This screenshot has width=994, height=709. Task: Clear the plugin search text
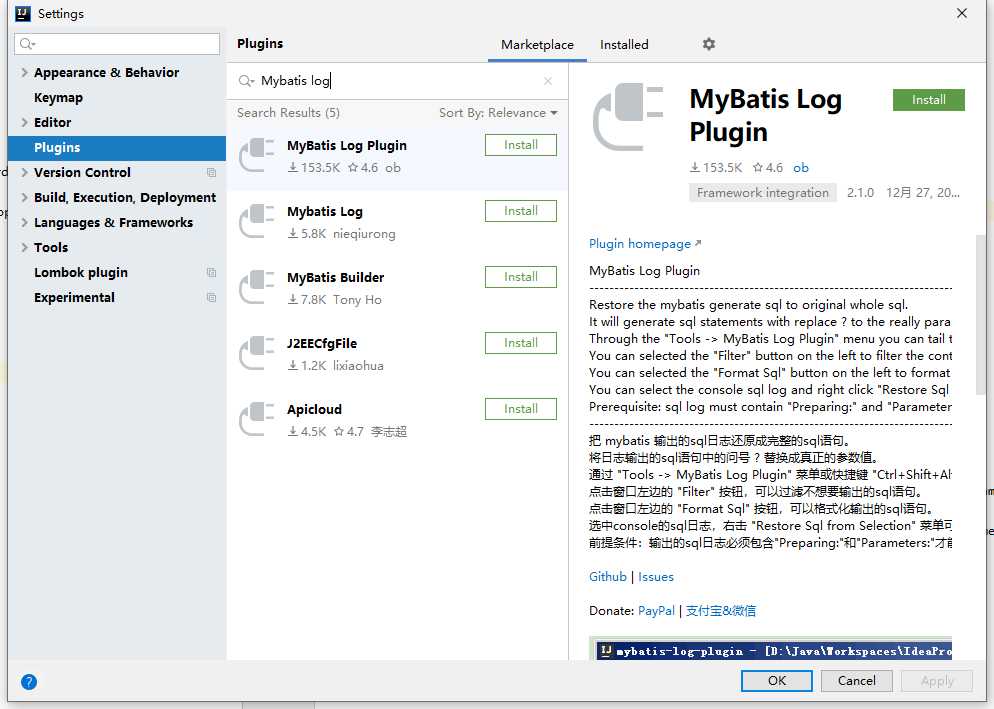(548, 81)
